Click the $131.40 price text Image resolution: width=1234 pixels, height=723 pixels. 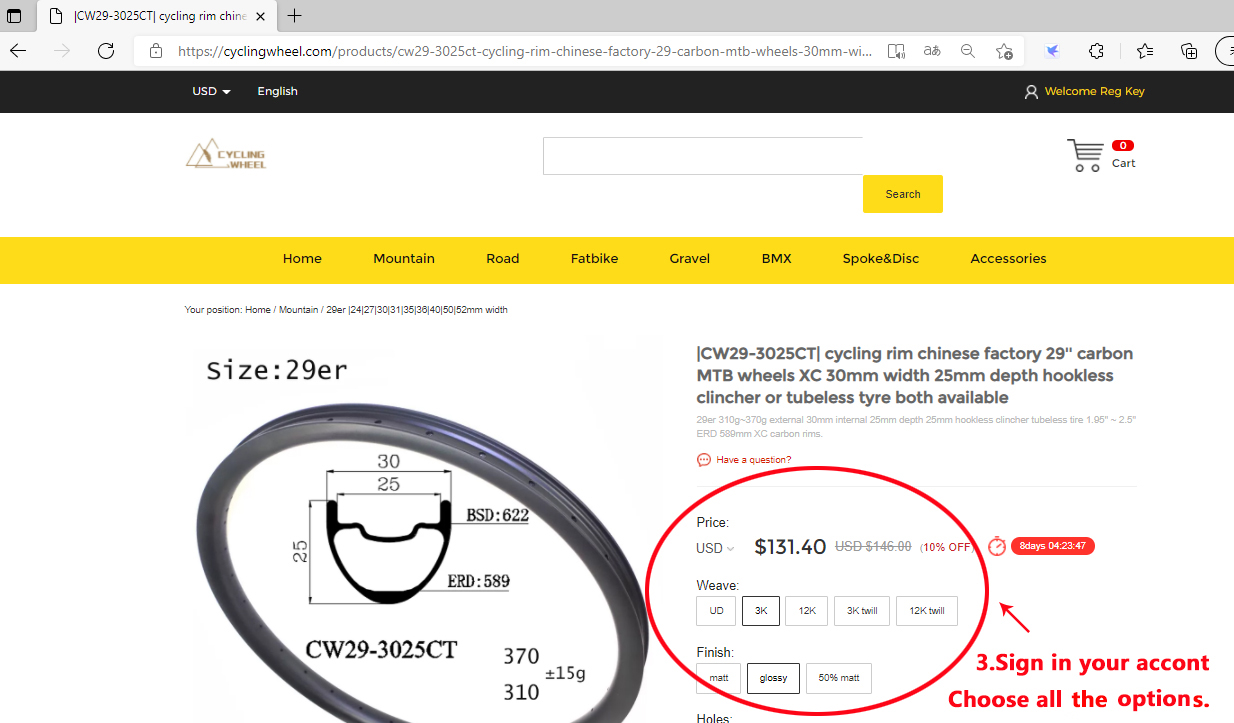pyautogui.click(x=790, y=547)
